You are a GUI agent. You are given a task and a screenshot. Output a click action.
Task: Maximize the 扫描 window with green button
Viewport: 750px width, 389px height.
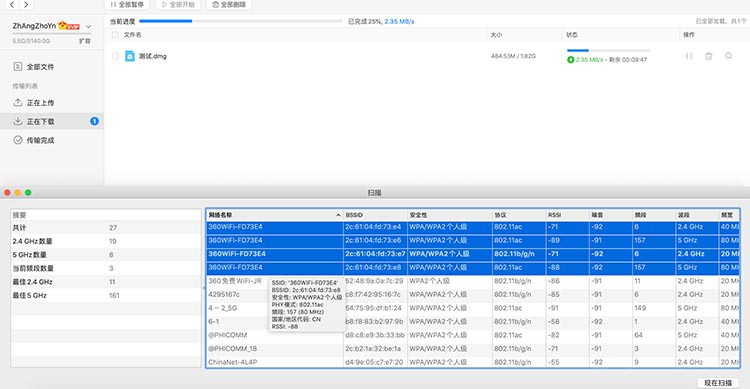coord(28,192)
